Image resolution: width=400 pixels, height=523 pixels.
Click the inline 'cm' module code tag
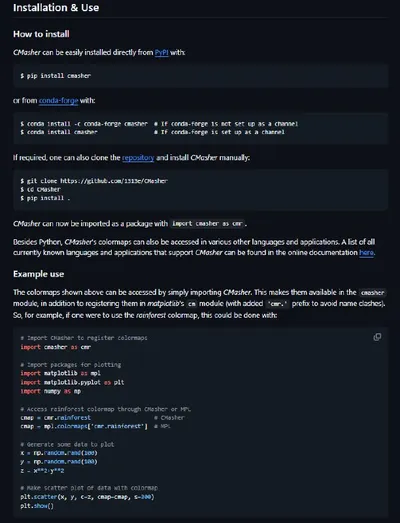tap(191, 304)
